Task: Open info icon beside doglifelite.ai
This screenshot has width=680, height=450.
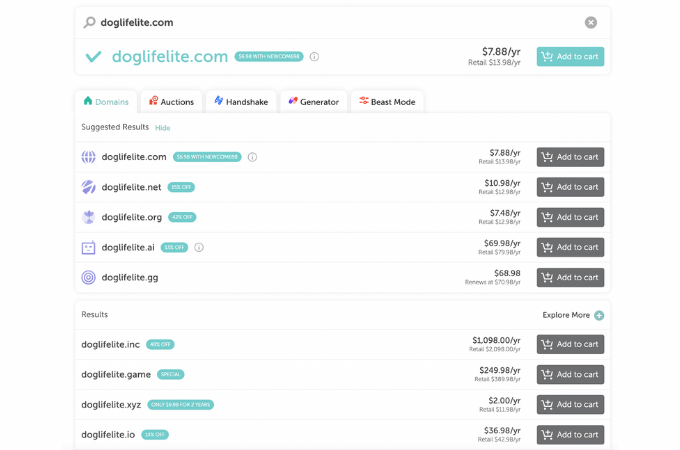Action: [199, 248]
